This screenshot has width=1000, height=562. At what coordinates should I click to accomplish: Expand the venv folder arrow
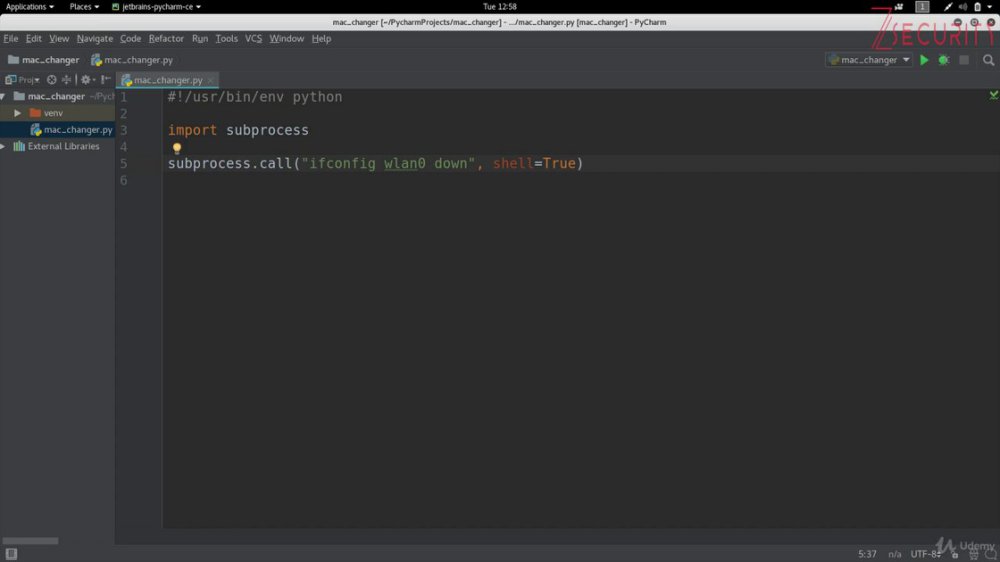point(18,113)
